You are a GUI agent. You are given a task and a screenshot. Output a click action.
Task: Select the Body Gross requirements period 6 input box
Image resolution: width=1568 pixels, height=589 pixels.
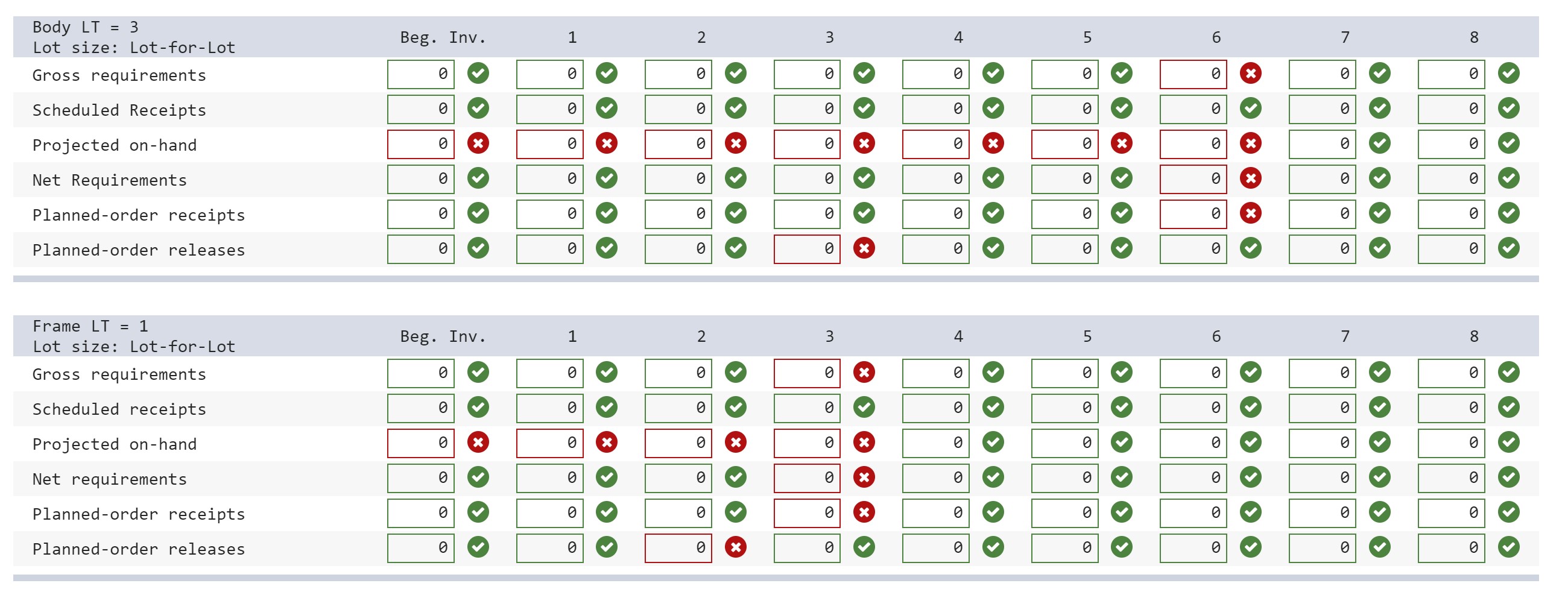(1193, 74)
